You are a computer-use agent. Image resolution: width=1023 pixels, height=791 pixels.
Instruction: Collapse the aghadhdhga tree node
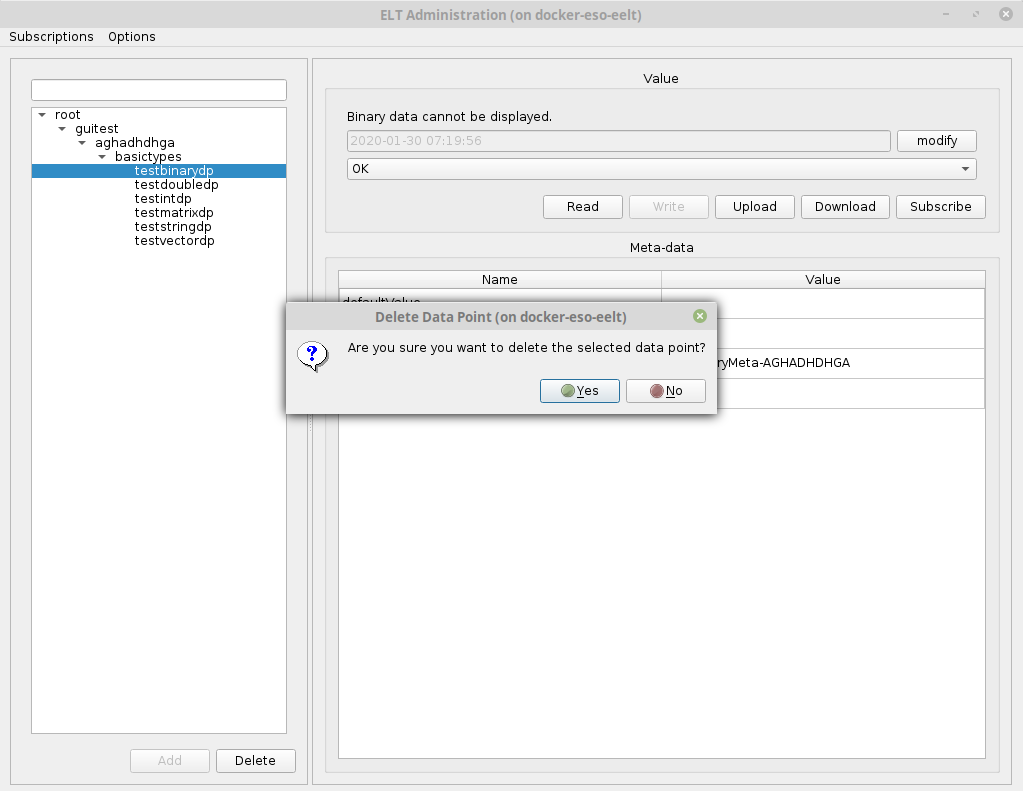coord(82,143)
